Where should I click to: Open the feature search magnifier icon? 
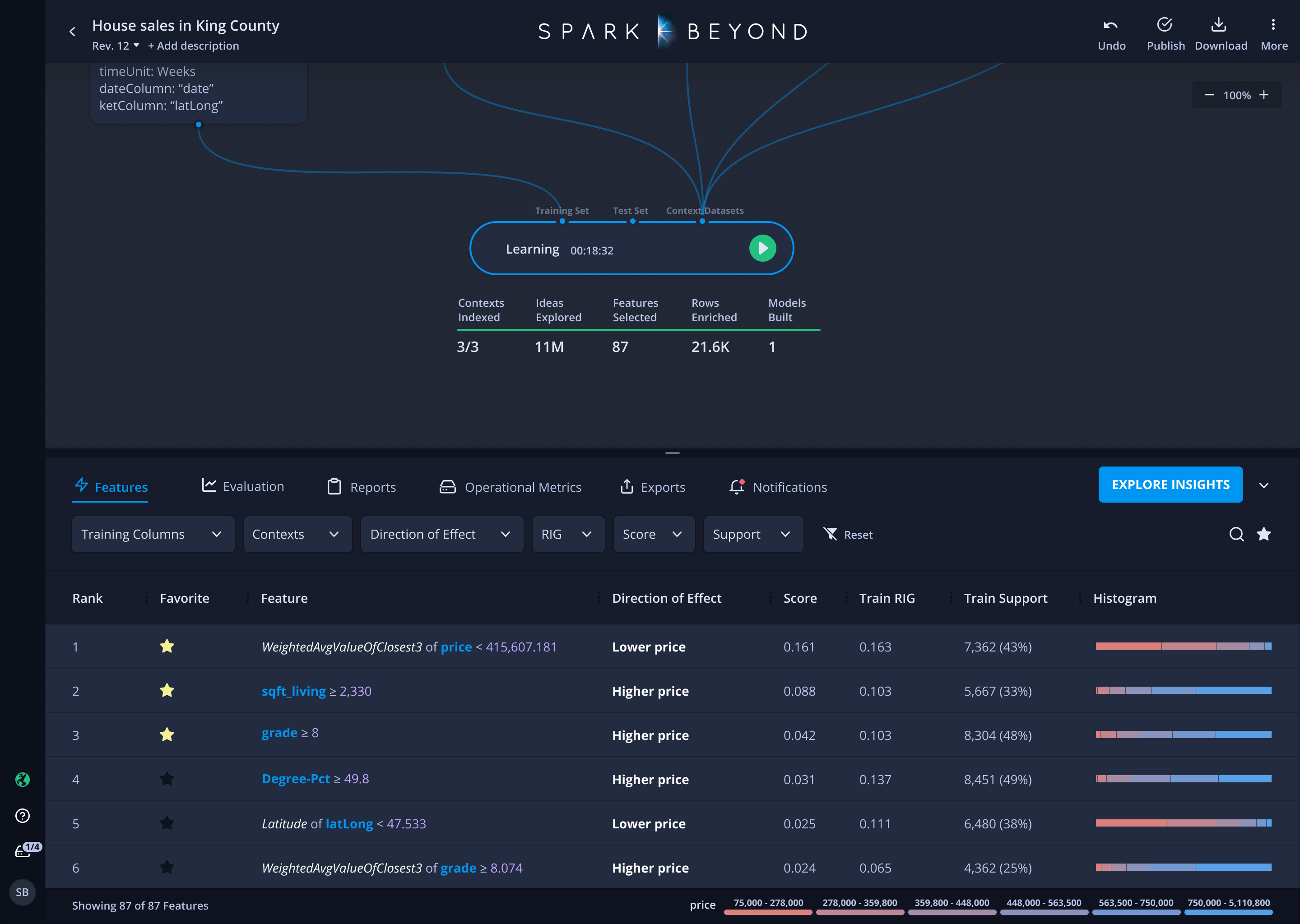pos(1236,534)
